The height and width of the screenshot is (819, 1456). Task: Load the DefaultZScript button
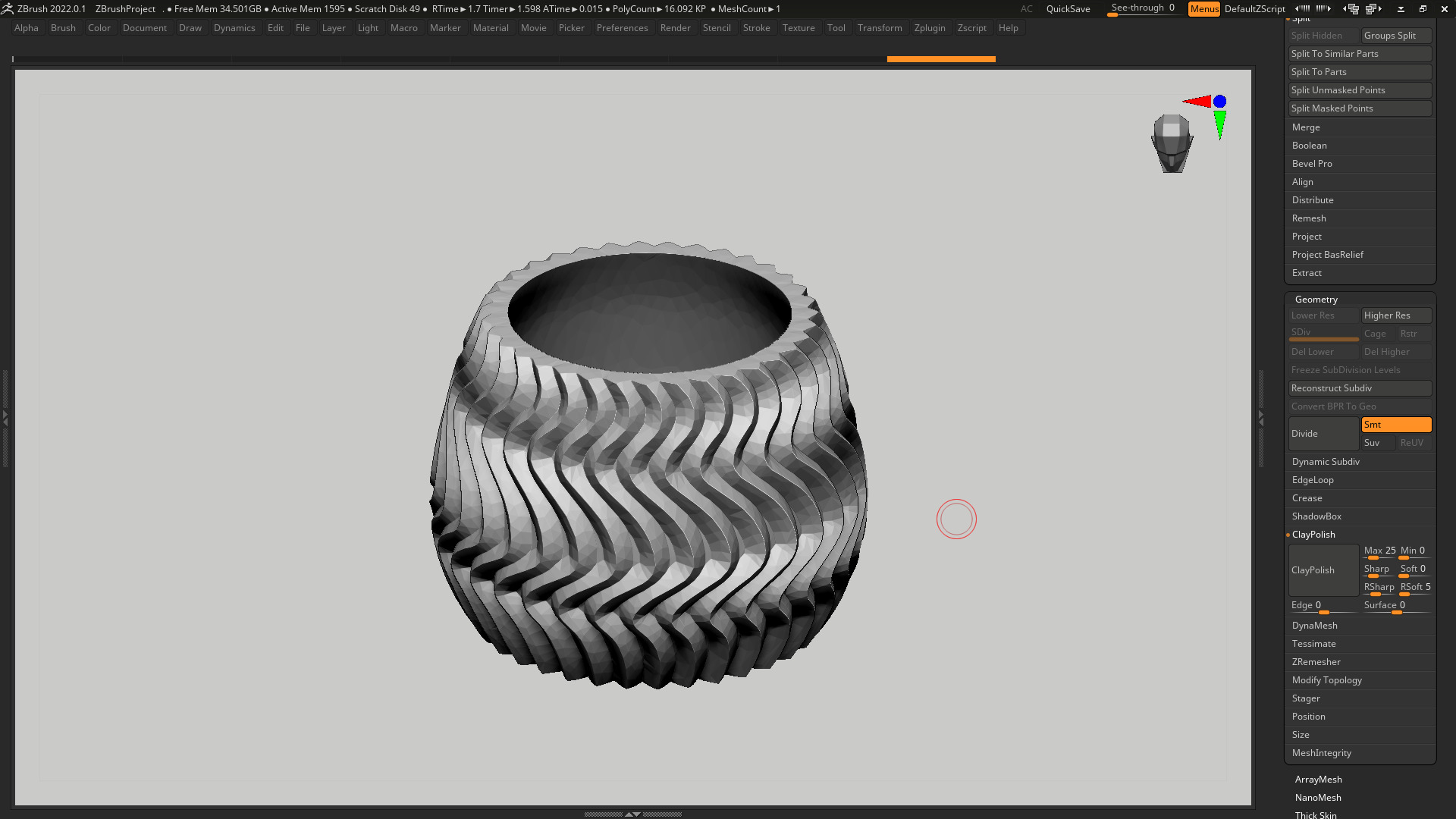(1254, 9)
